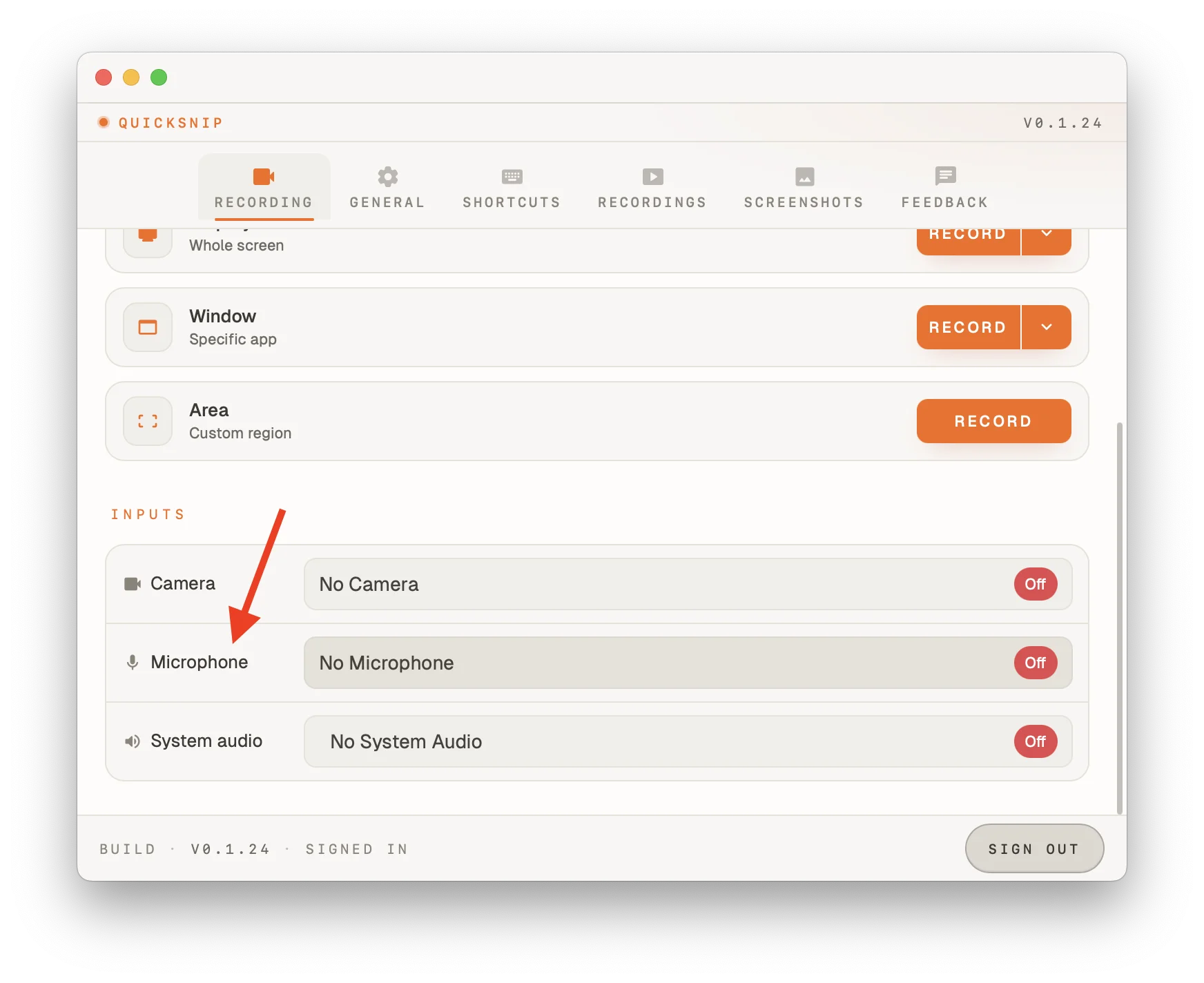Image resolution: width=1204 pixels, height=983 pixels.
Task: Start recording a custom Area
Action: click(x=994, y=421)
